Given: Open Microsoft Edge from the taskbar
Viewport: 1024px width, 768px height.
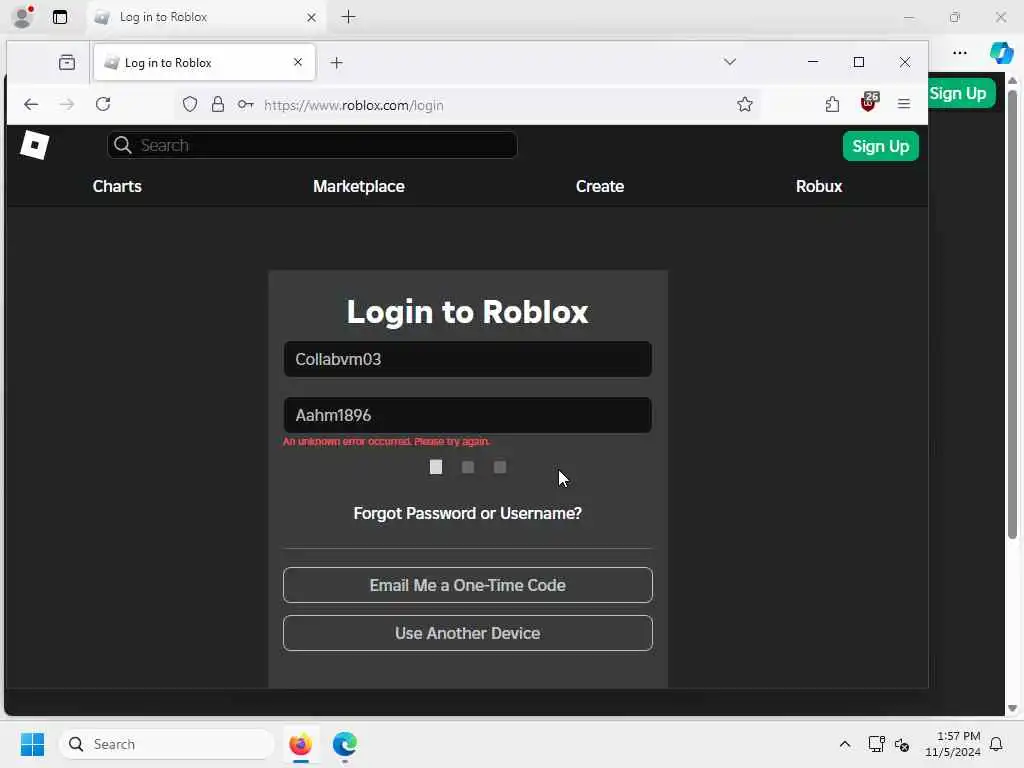Looking at the screenshot, I should point(345,744).
